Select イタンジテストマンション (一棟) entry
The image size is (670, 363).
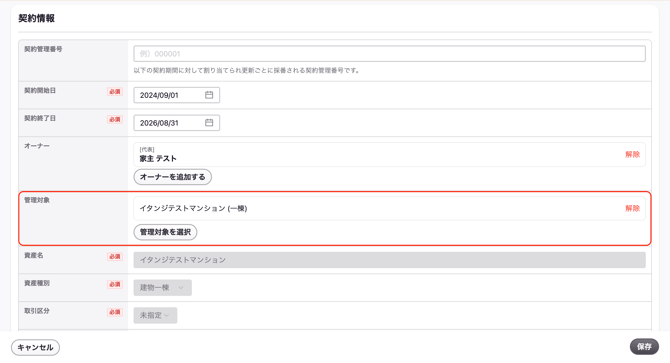[389, 208]
